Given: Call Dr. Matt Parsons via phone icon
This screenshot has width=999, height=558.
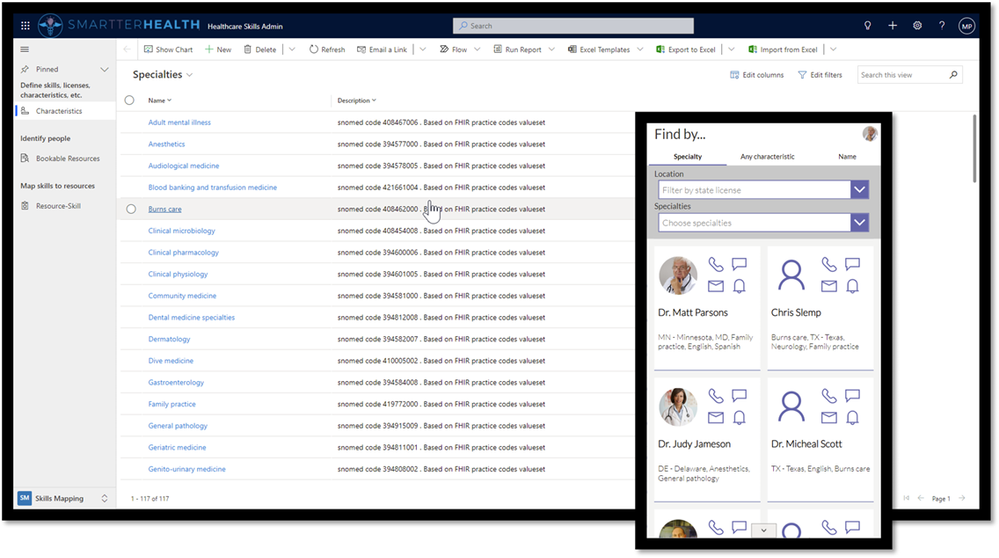Looking at the screenshot, I should (x=715, y=264).
